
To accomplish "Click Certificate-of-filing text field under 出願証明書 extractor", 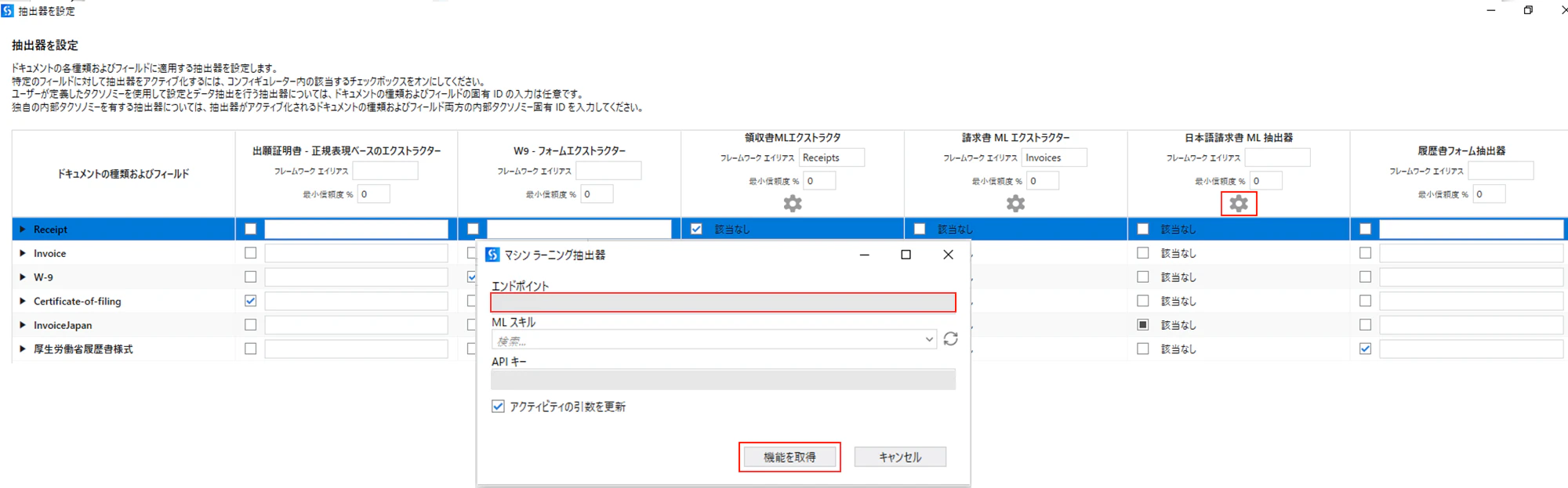I will coord(356,301).
